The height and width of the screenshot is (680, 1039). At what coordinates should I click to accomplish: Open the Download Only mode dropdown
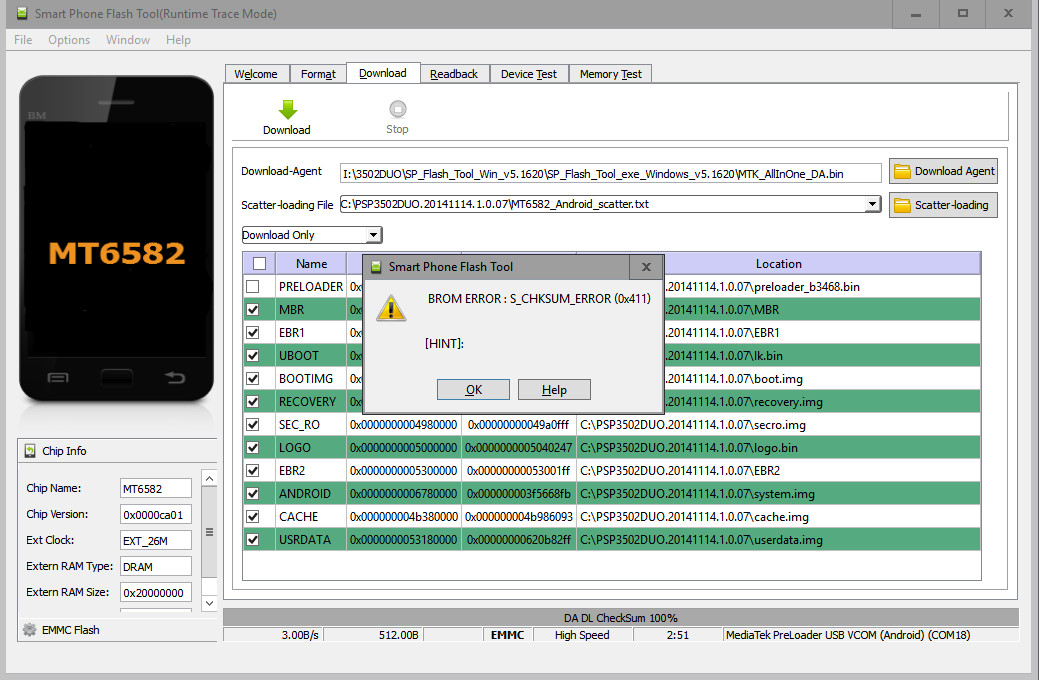(x=373, y=235)
